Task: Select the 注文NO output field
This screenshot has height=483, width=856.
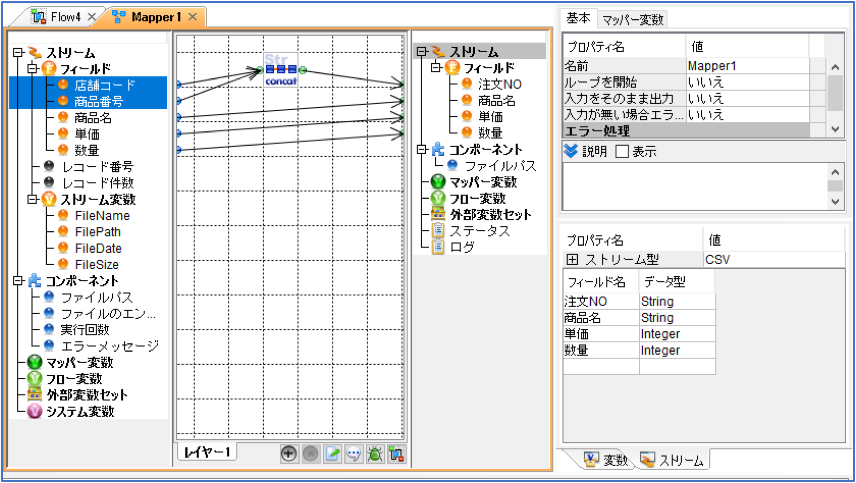Action: pos(500,84)
